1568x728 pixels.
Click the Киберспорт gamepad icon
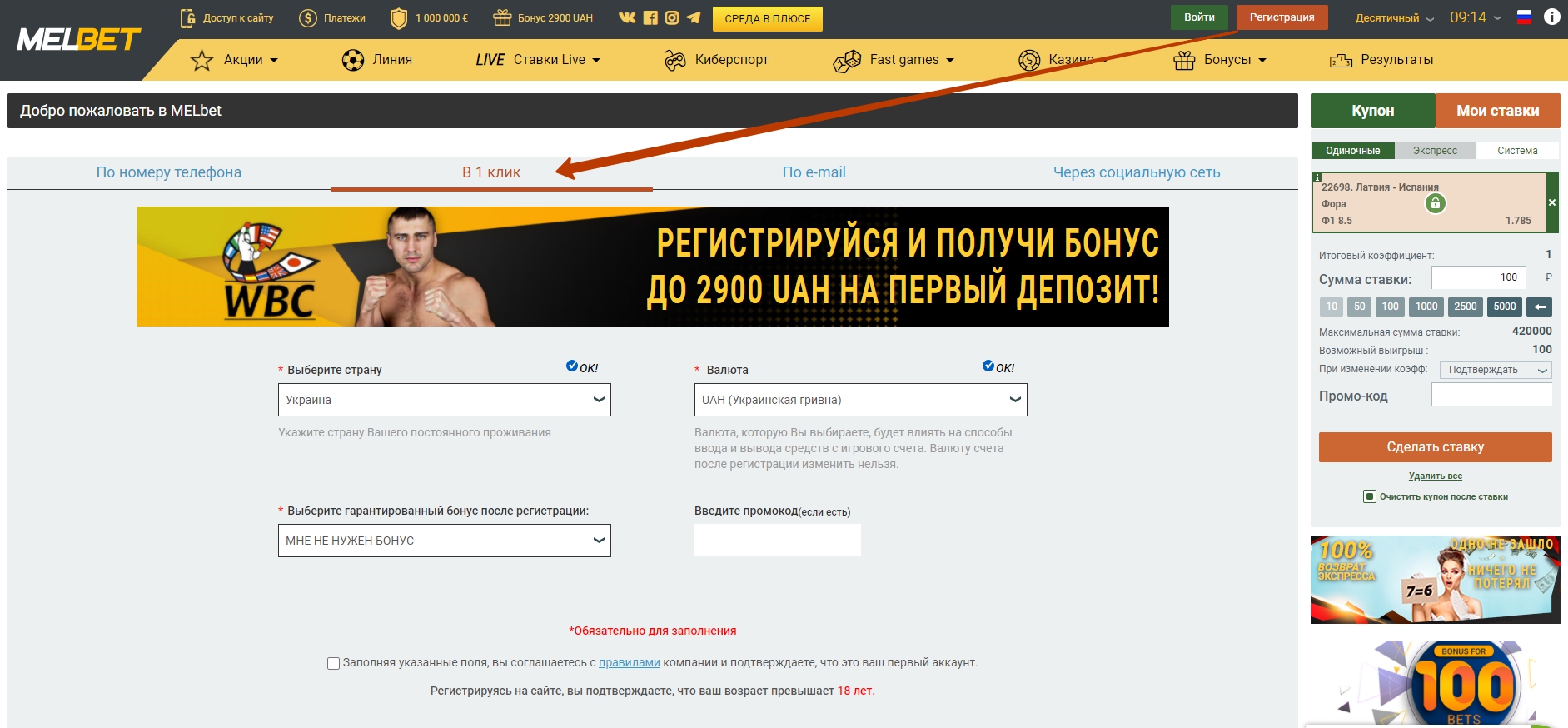(674, 60)
